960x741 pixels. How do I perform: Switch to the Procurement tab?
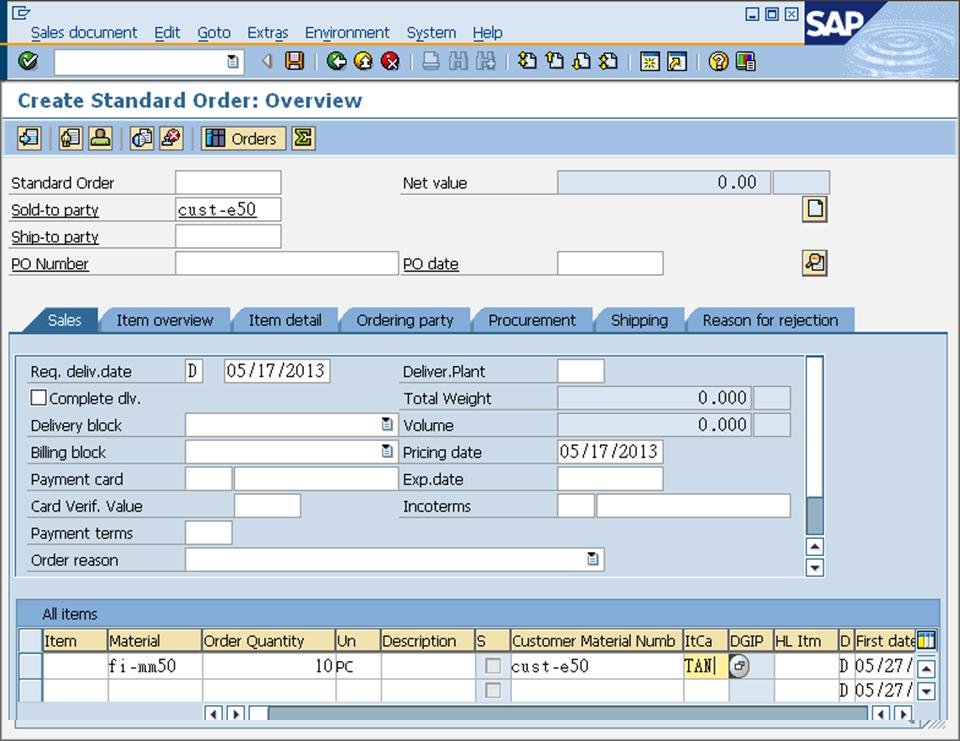tap(532, 320)
